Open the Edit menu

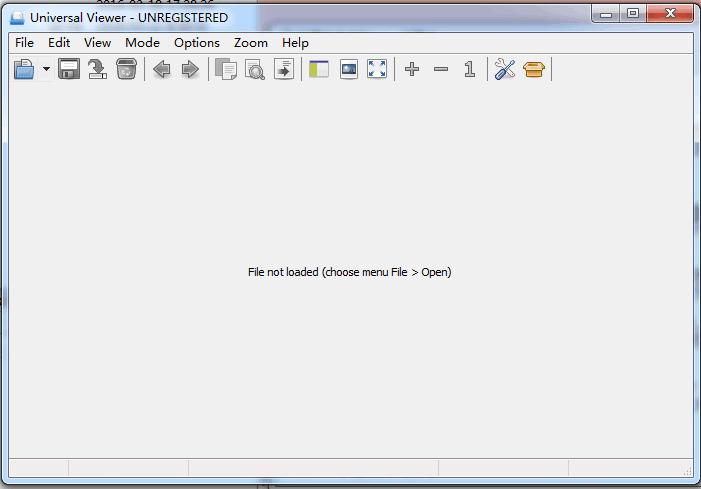pos(59,43)
